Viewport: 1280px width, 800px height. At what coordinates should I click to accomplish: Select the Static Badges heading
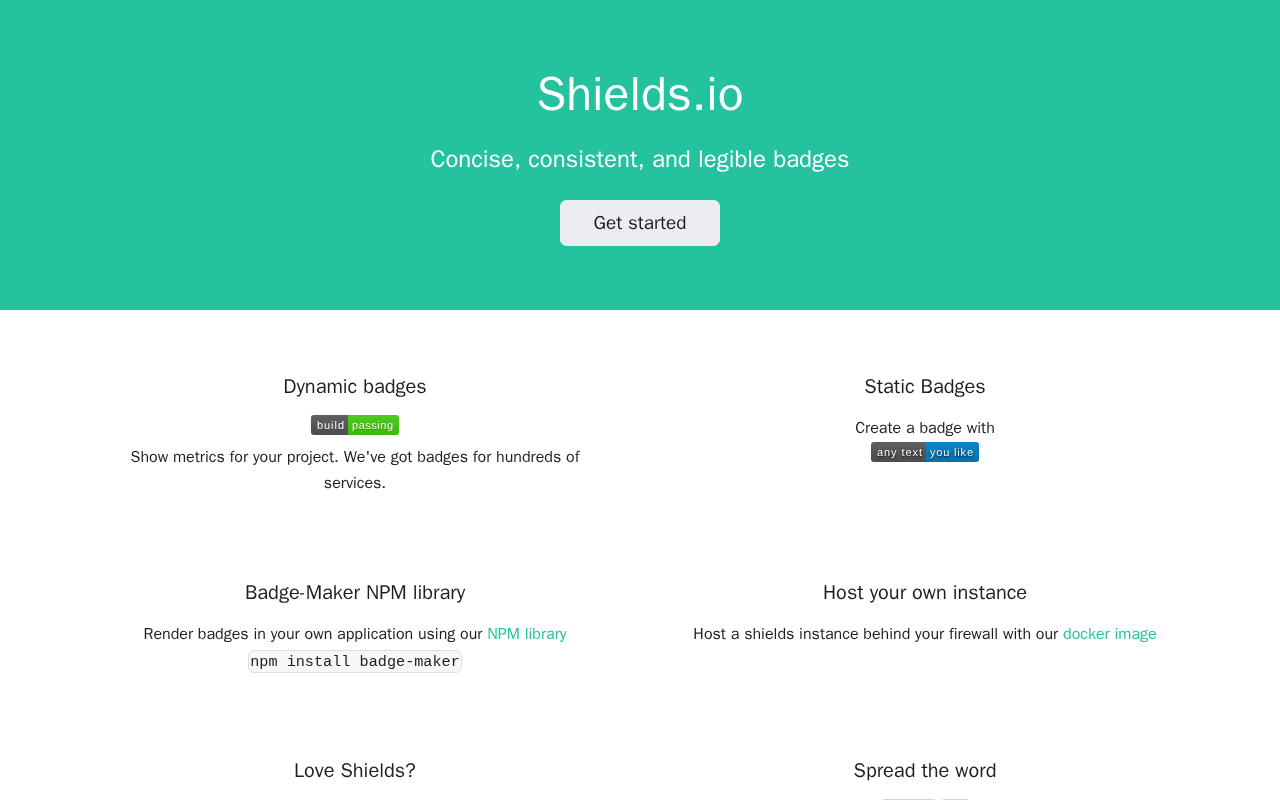[x=925, y=387]
